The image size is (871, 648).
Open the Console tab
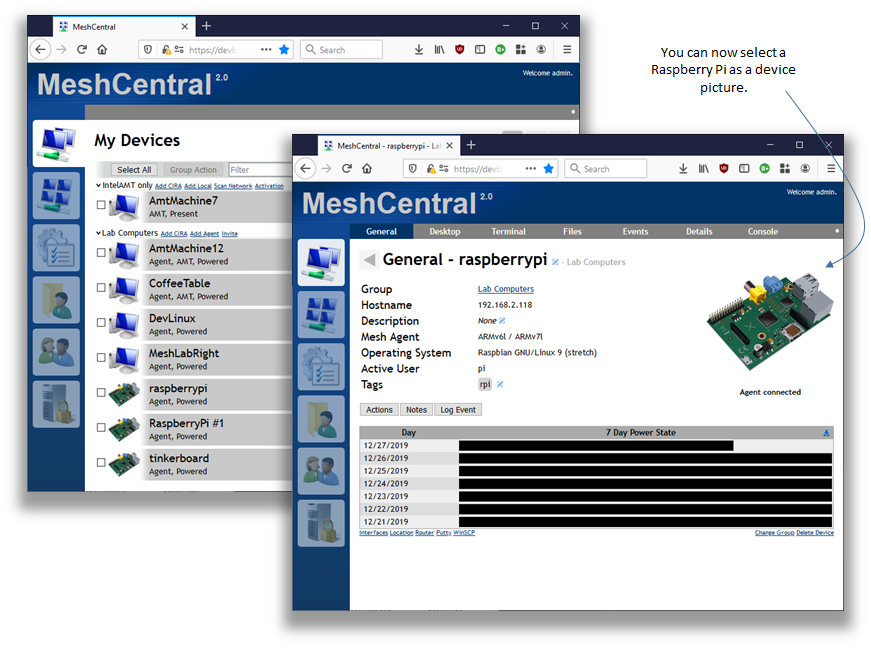tap(762, 231)
